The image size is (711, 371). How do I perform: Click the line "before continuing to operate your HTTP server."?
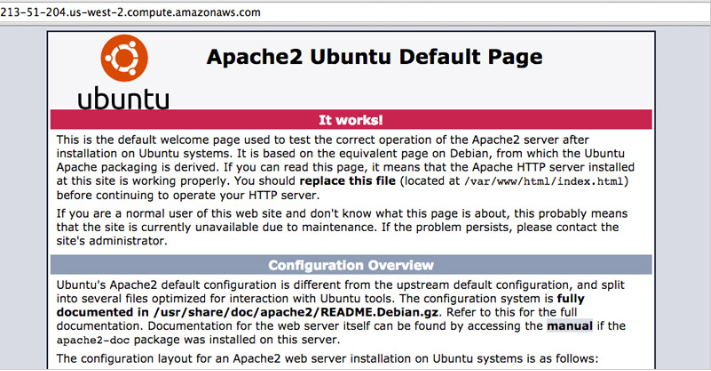[188, 195]
